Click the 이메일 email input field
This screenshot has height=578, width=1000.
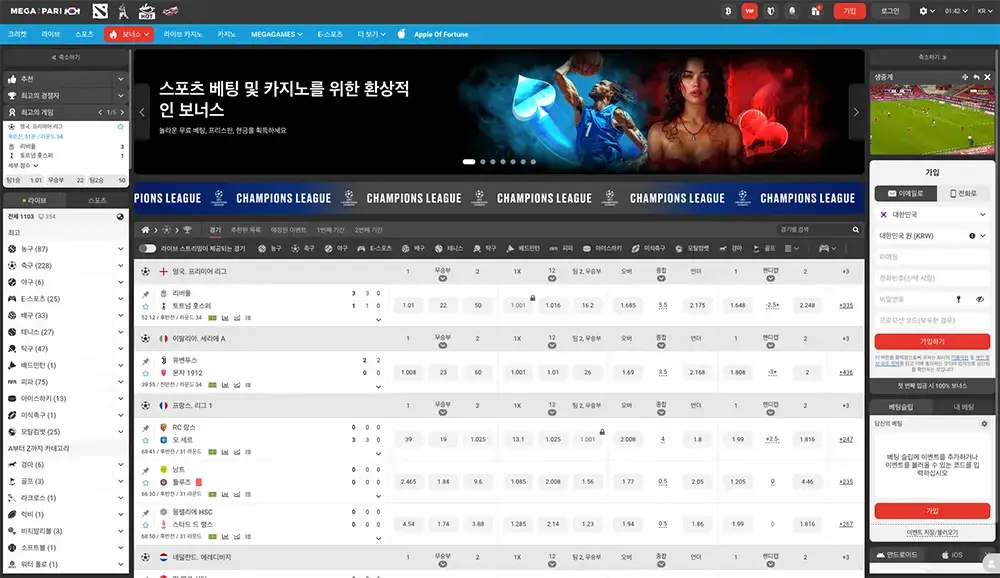point(932,257)
